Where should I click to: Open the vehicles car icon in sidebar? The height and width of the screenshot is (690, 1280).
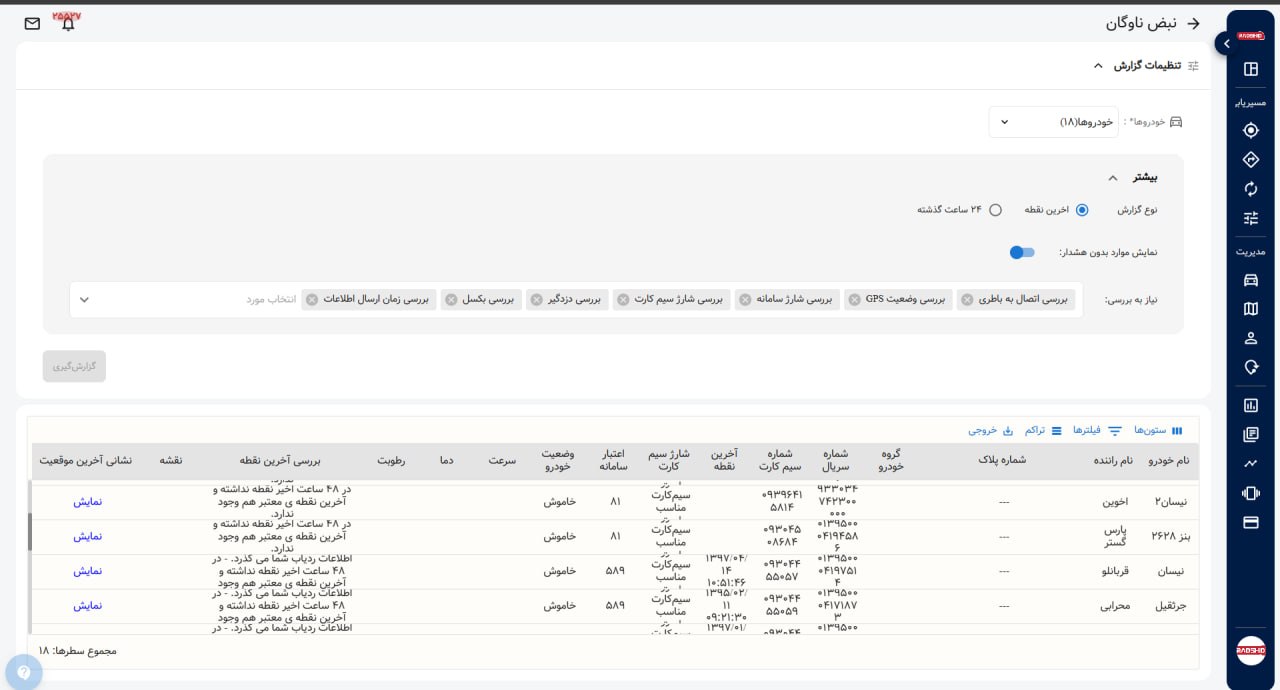click(1250, 280)
